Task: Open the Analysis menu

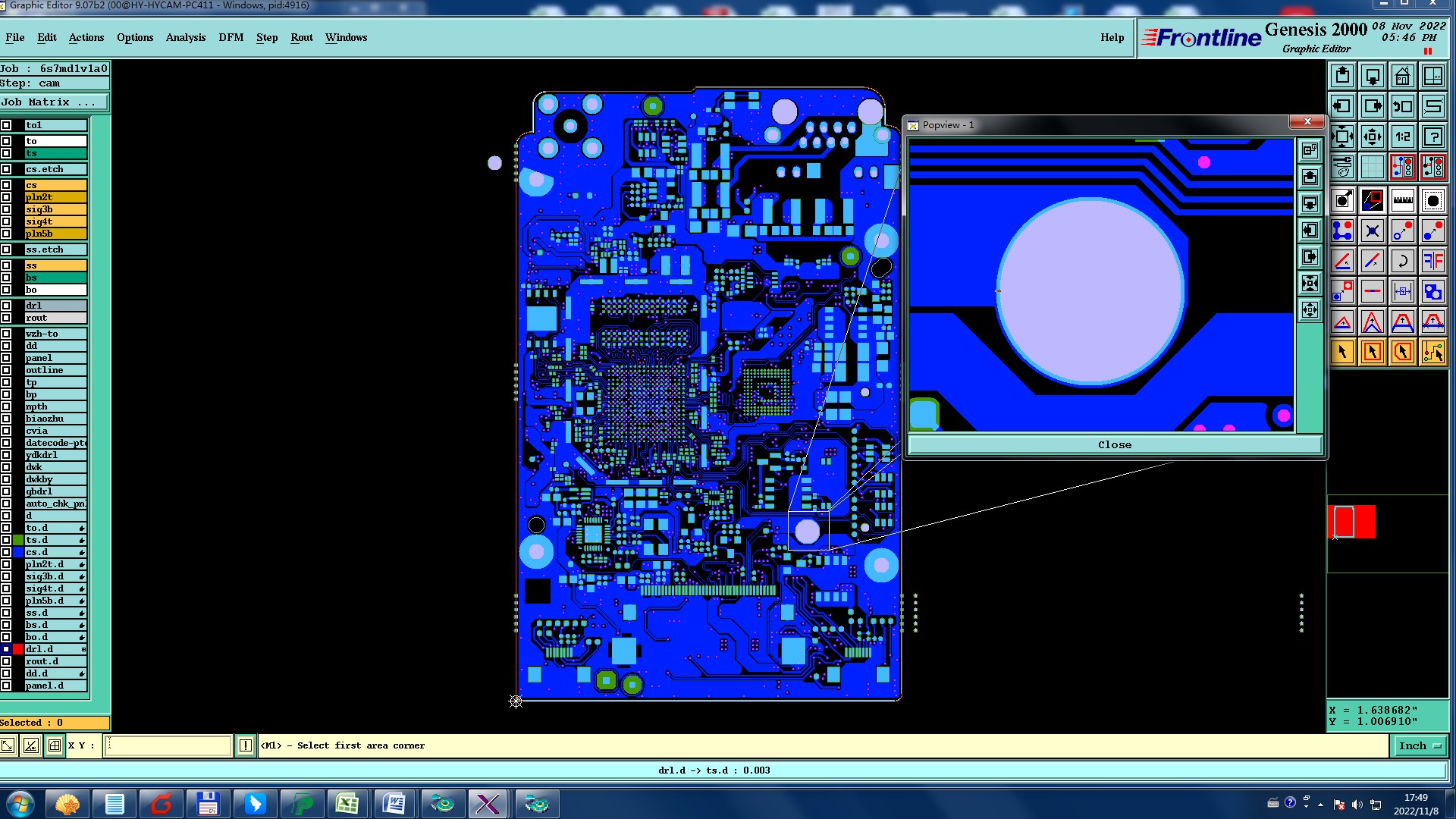Action: [x=186, y=37]
